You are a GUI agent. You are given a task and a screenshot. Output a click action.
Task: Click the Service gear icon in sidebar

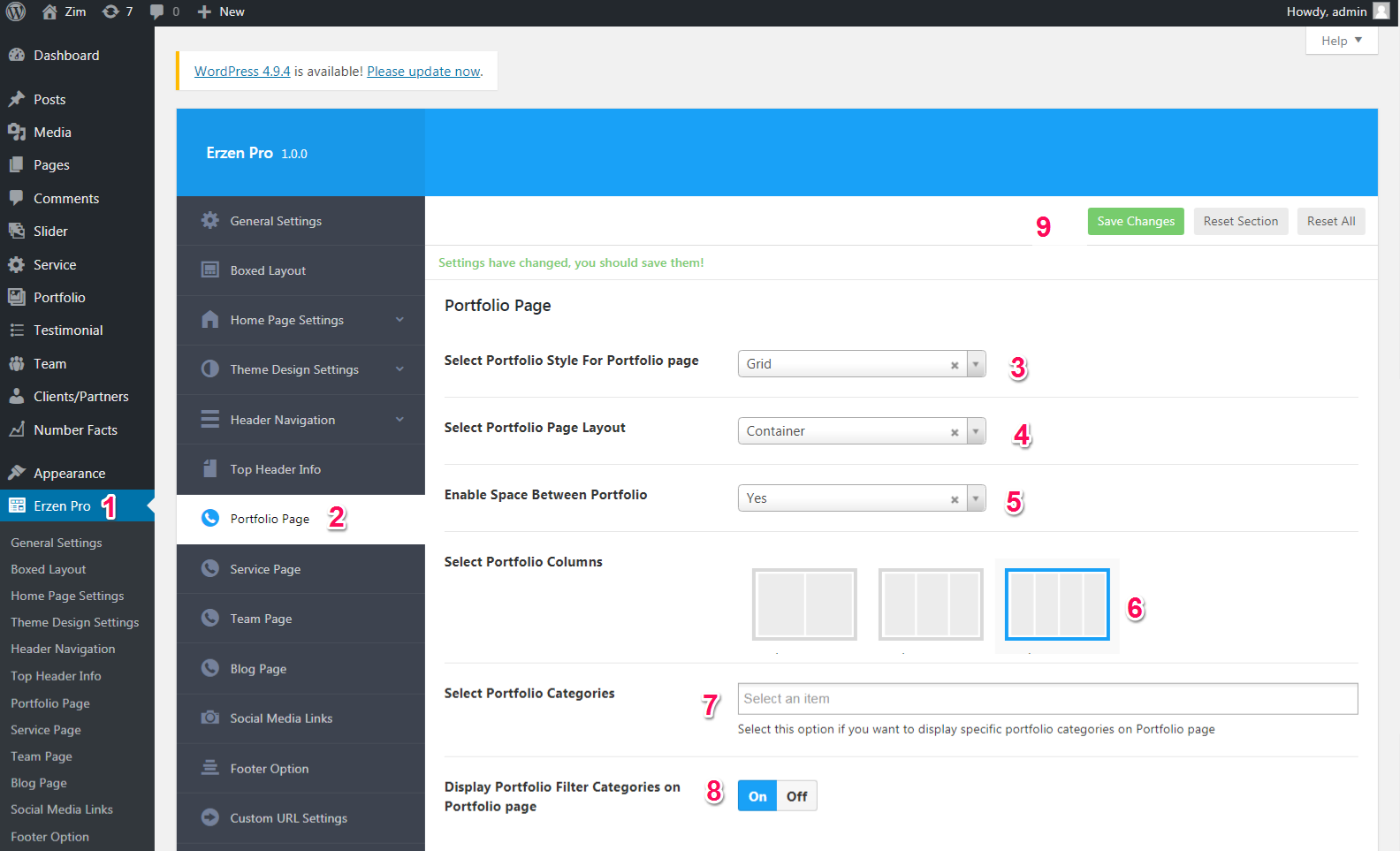coord(16,264)
